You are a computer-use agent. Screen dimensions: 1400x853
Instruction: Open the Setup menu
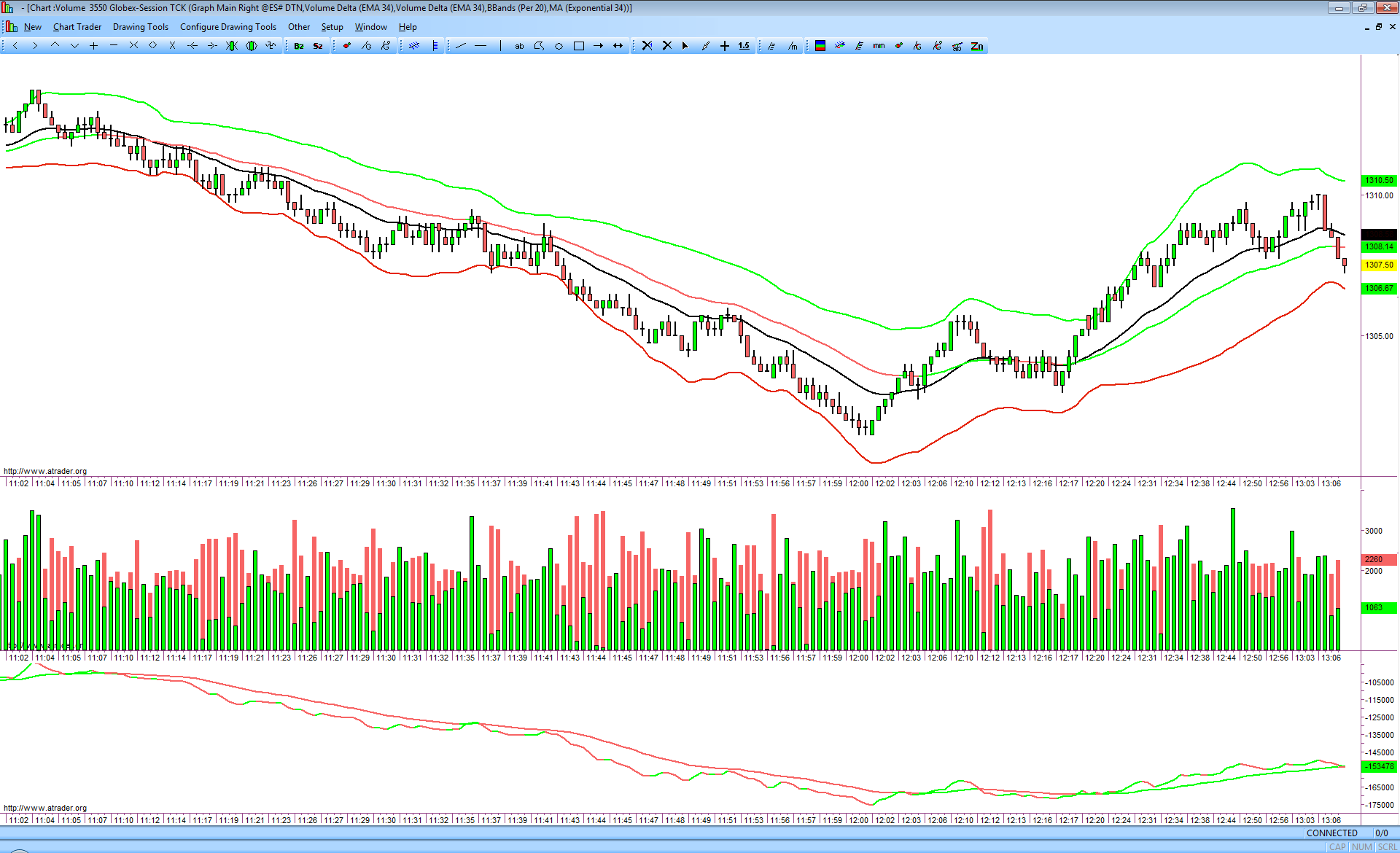[x=332, y=27]
